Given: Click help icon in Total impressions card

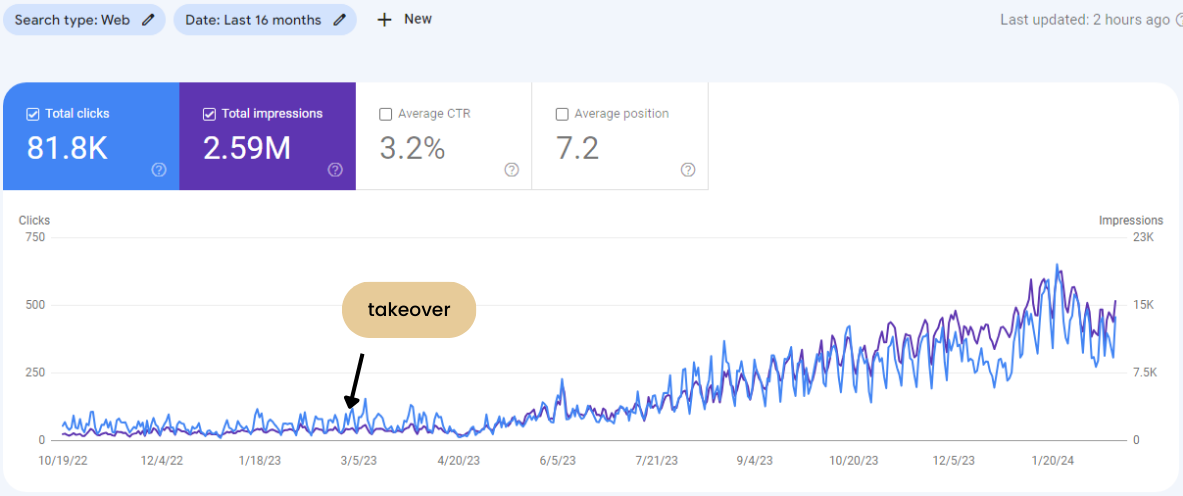Looking at the screenshot, I should (x=335, y=170).
